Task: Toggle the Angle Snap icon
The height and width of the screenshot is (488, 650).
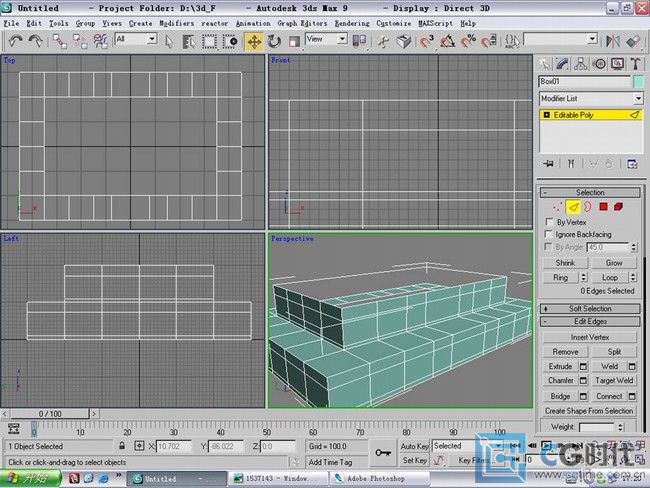Action: pyautogui.click(x=447, y=41)
